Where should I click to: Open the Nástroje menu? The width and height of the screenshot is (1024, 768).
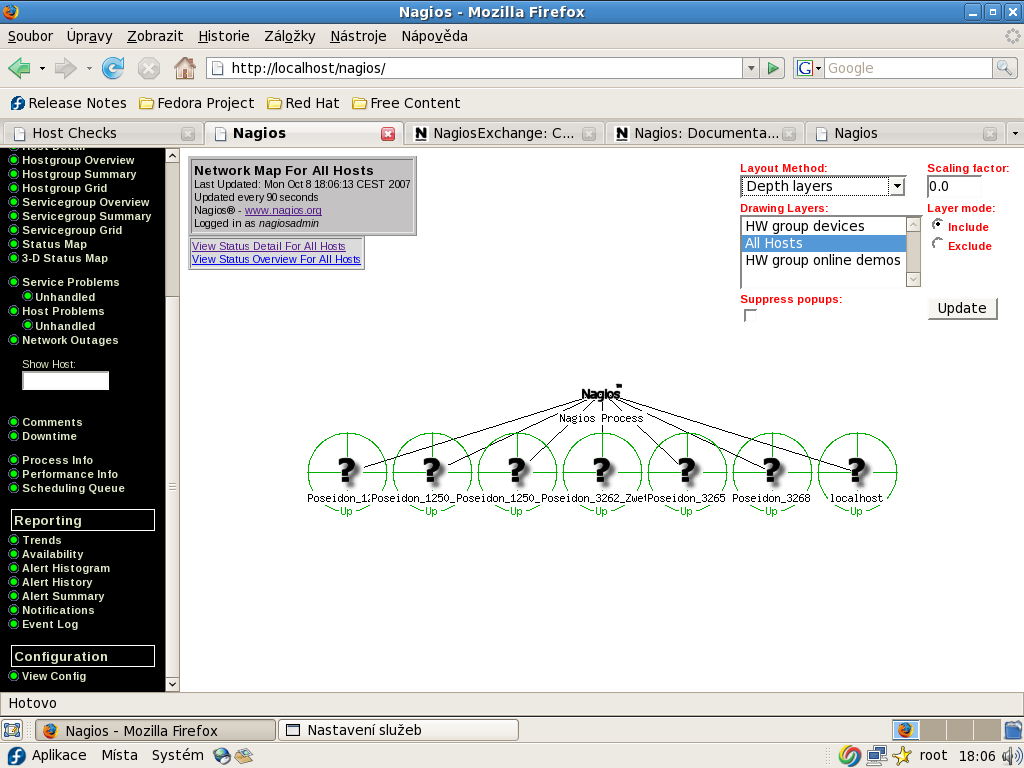tap(358, 37)
